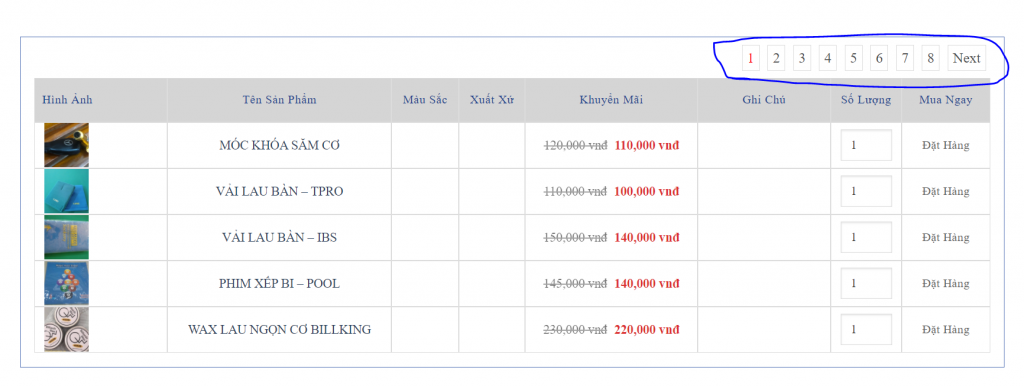1024x387 pixels.
Task: Select the Tên Sản Phẩm column header
Action: coord(280,100)
